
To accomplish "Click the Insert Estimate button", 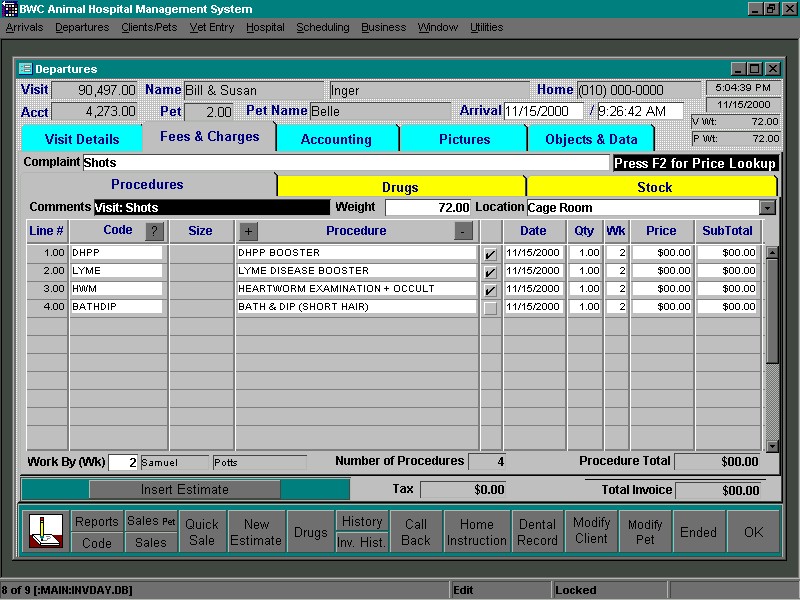I will pos(185,489).
